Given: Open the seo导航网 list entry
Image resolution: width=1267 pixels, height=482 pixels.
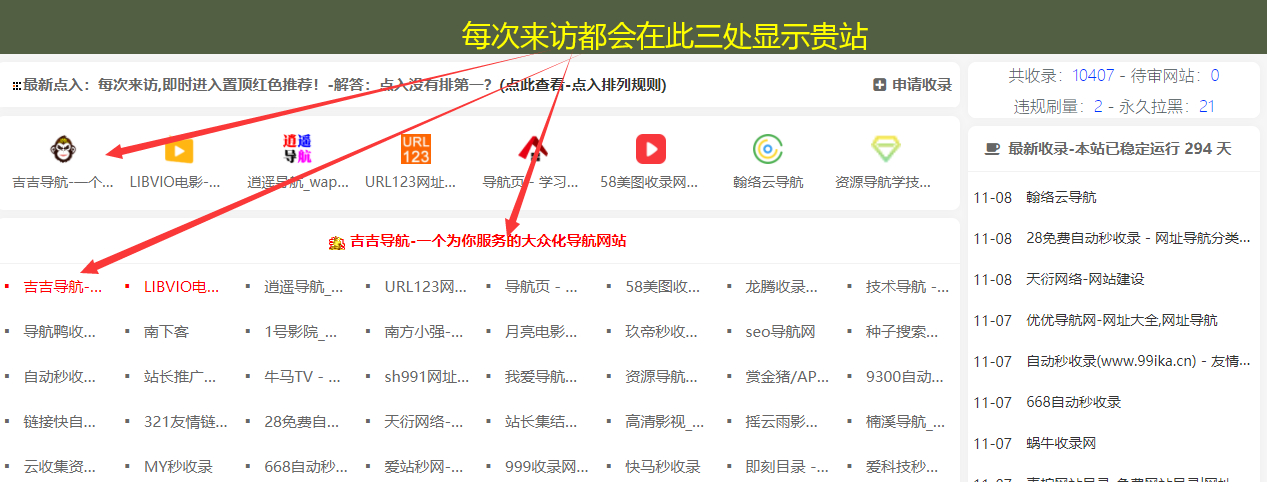Looking at the screenshot, I should (x=780, y=332).
